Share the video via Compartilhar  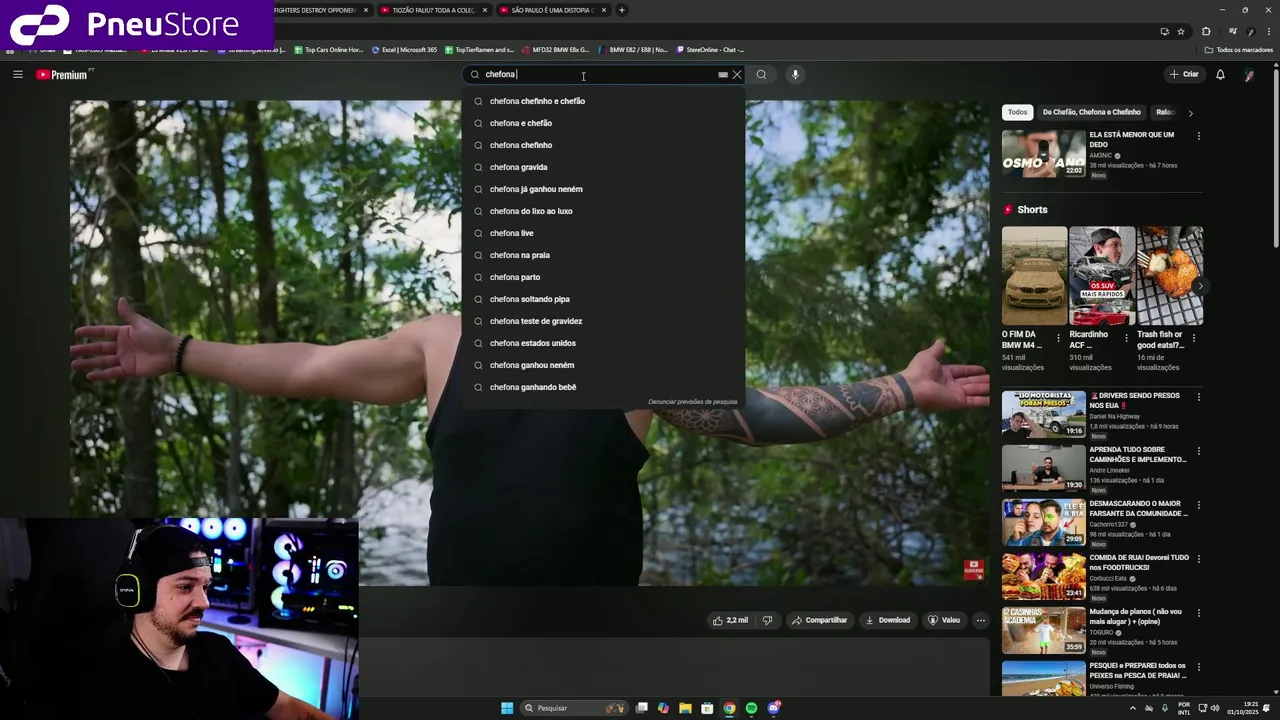pyautogui.click(x=819, y=620)
